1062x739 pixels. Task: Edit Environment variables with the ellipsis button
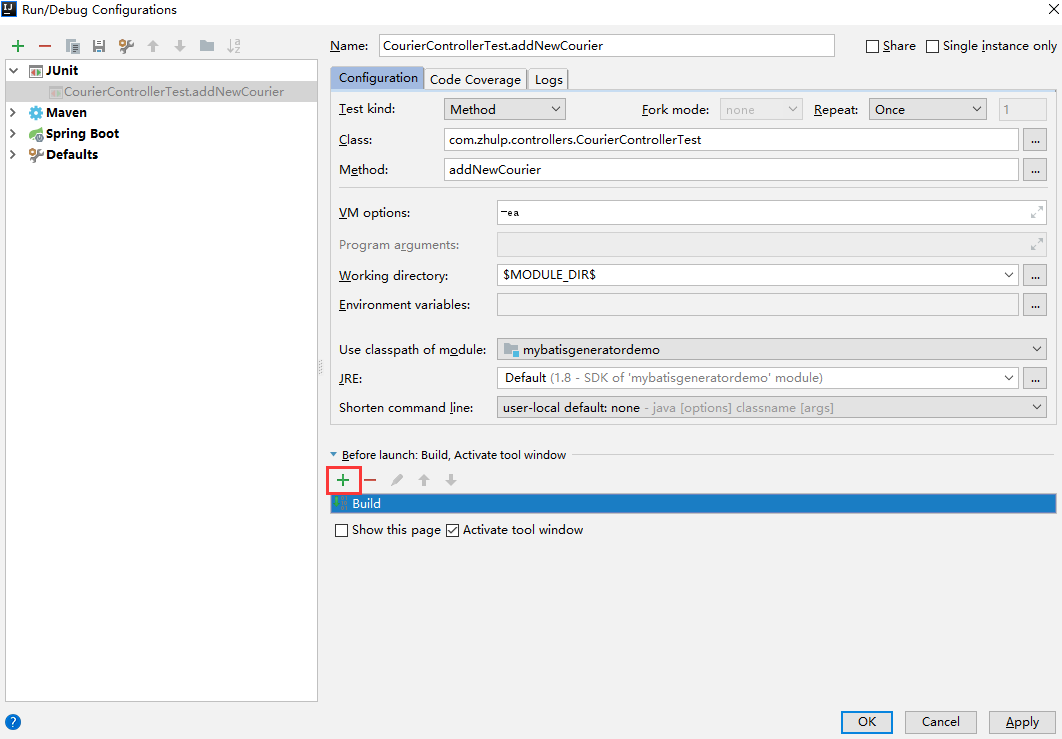click(x=1035, y=305)
